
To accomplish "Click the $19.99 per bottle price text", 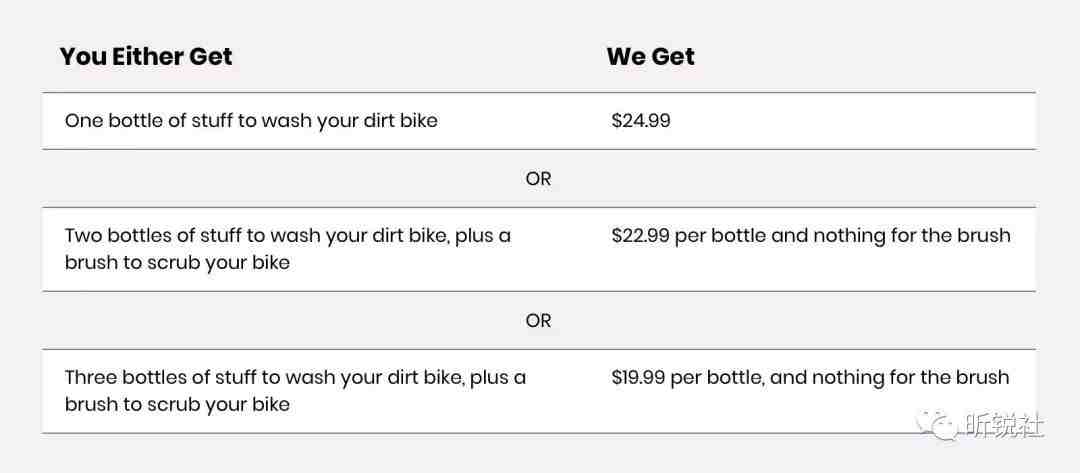I will pos(810,377).
